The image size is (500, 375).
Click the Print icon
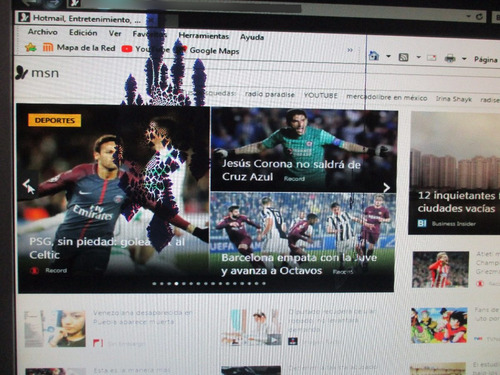[x=450, y=59]
